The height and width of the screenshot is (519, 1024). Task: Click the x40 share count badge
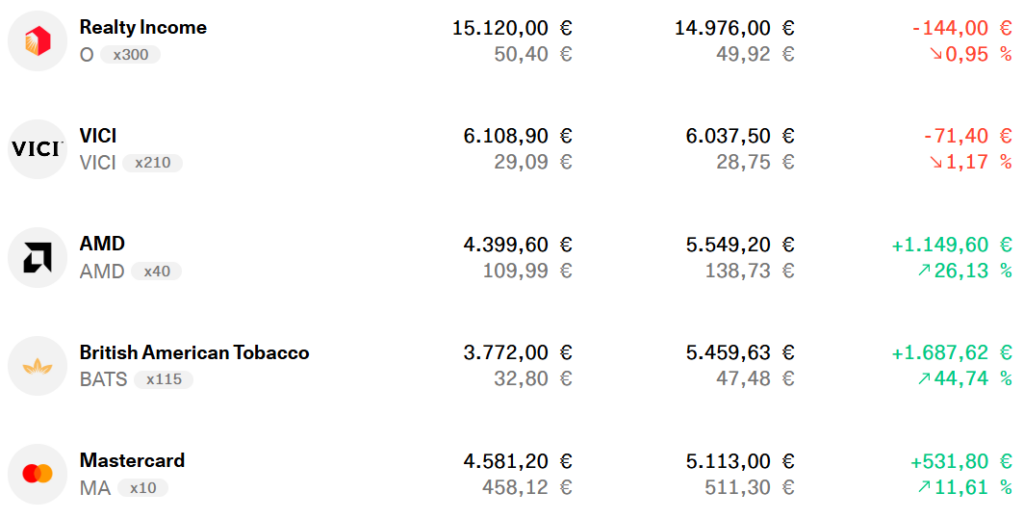[x=157, y=271]
